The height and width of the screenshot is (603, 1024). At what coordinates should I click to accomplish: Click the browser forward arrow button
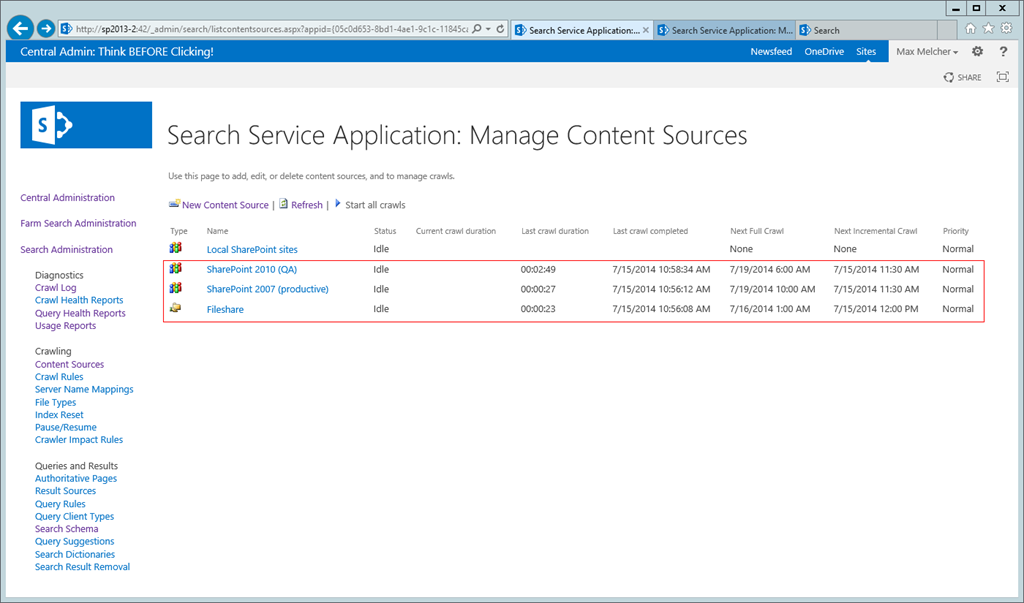[46, 29]
